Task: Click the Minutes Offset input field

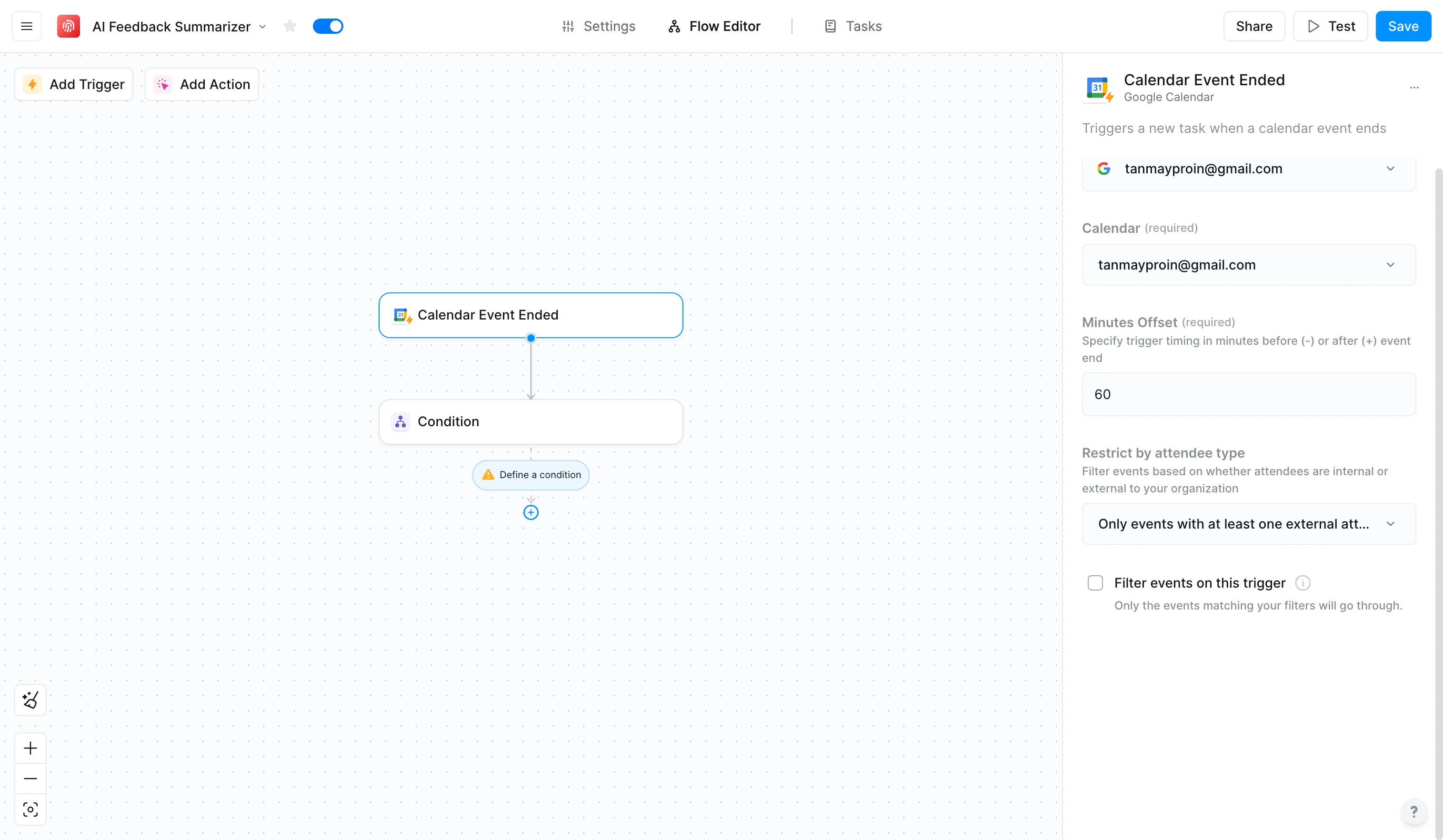Action: pos(1248,394)
